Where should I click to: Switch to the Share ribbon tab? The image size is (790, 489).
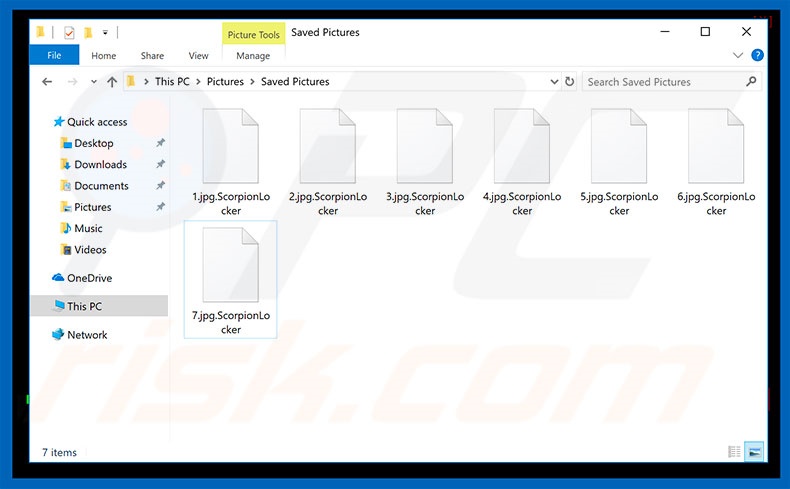(152, 55)
